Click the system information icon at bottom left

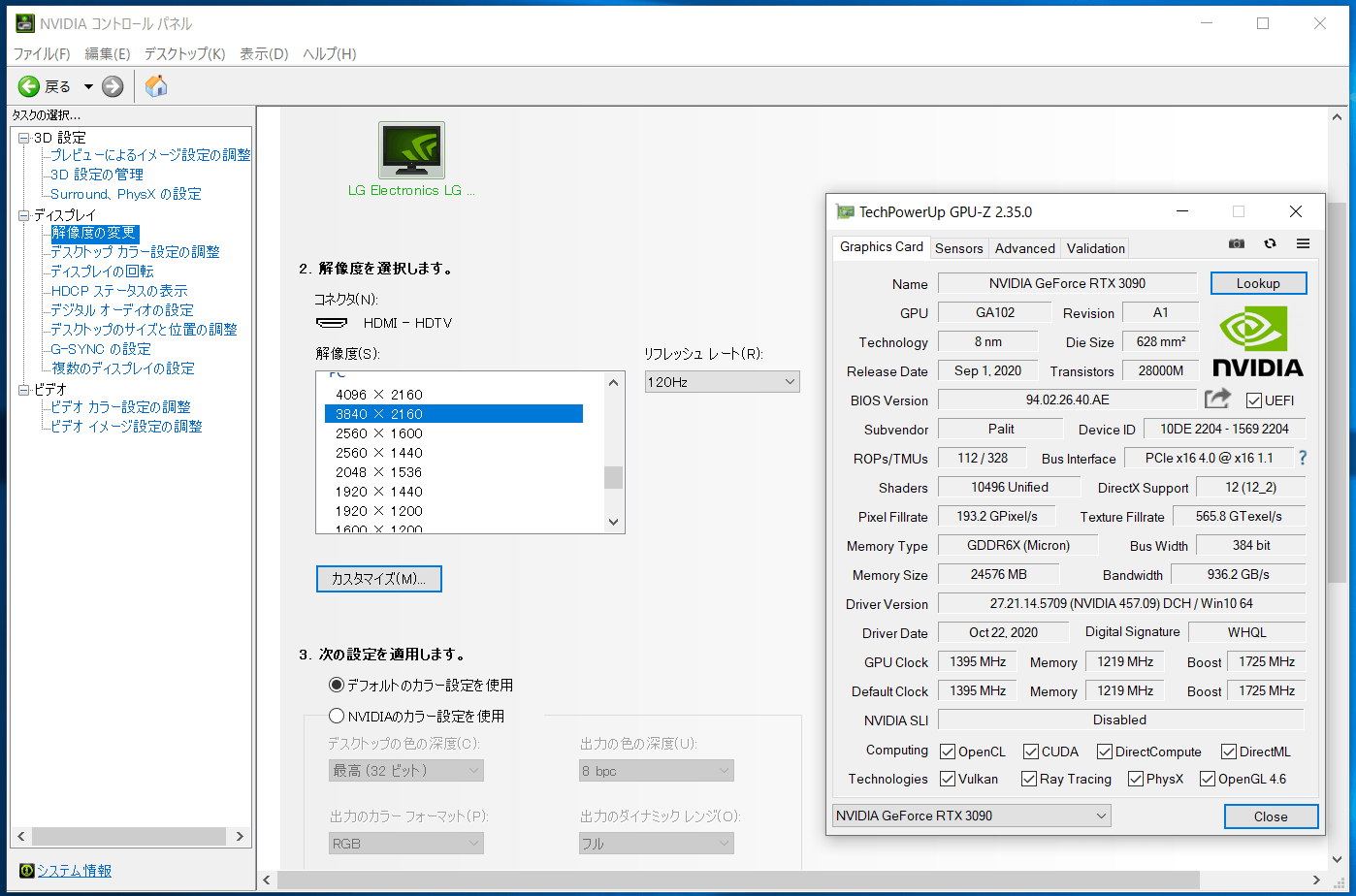[27, 871]
